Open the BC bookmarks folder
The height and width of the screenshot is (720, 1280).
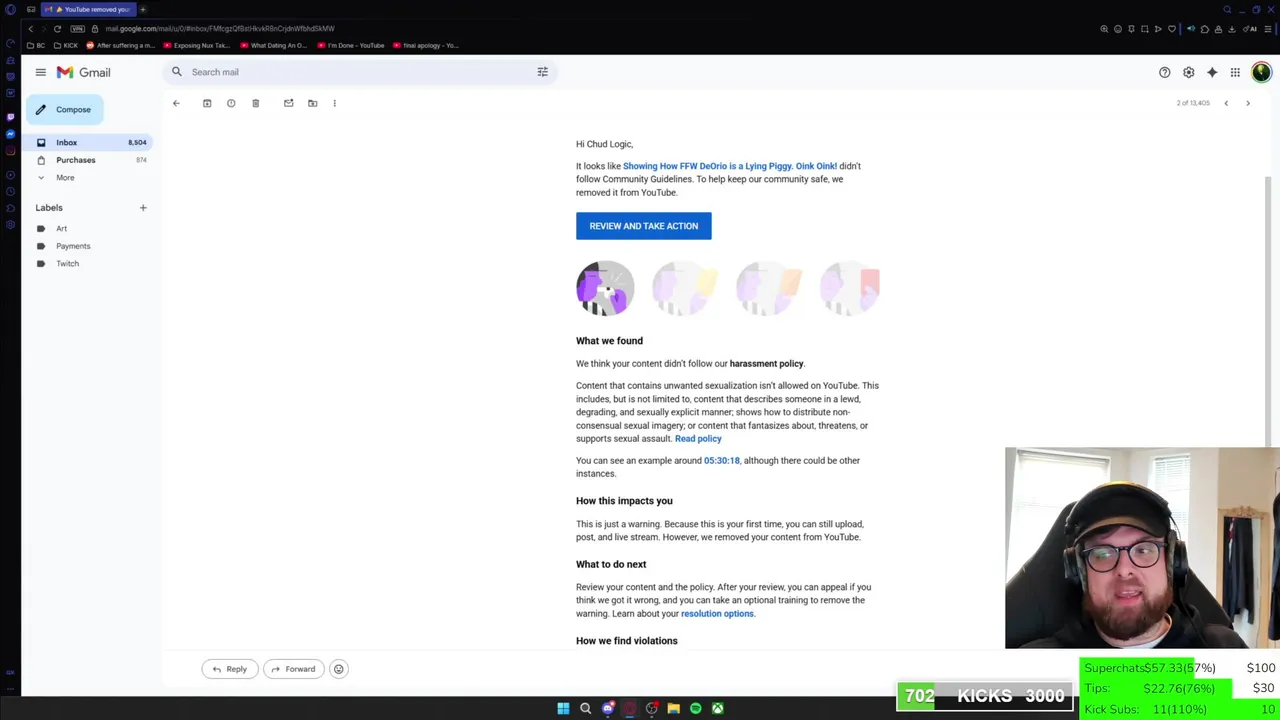36,46
